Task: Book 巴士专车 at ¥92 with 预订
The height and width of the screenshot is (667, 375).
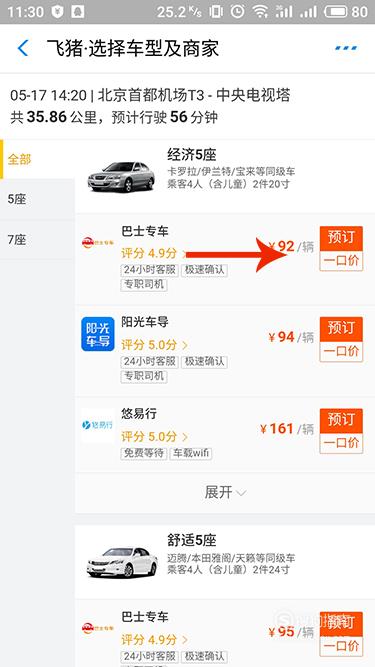Action: (x=341, y=239)
